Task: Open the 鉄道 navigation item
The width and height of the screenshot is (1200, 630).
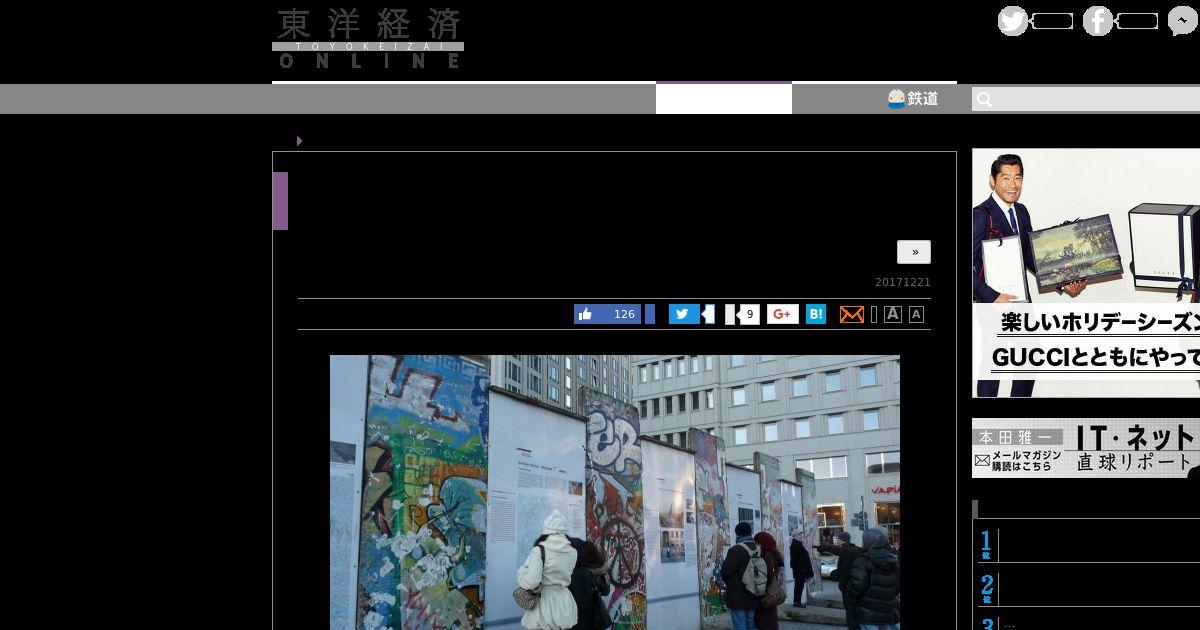Action: point(913,98)
